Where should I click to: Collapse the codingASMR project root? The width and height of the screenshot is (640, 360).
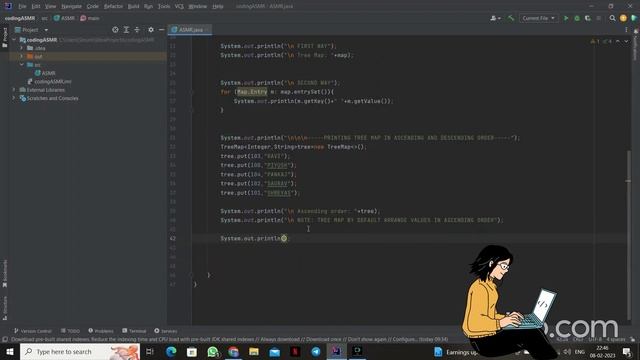[14, 40]
